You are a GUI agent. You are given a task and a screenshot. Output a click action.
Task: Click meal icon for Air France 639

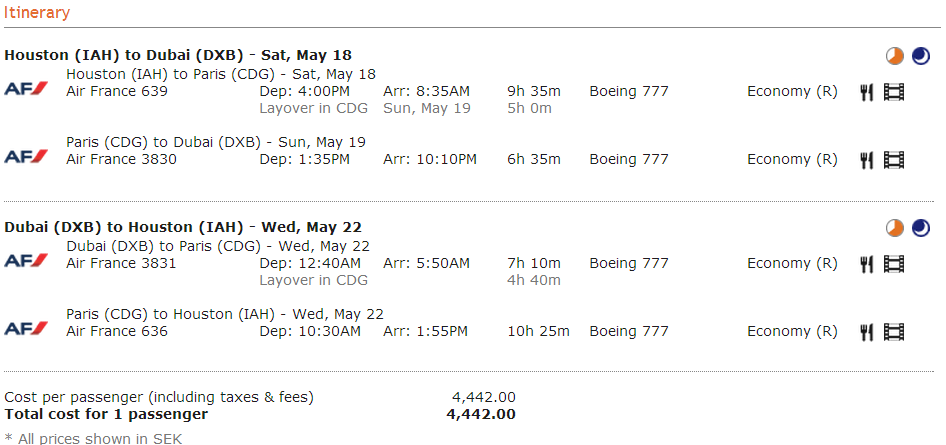(x=867, y=92)
